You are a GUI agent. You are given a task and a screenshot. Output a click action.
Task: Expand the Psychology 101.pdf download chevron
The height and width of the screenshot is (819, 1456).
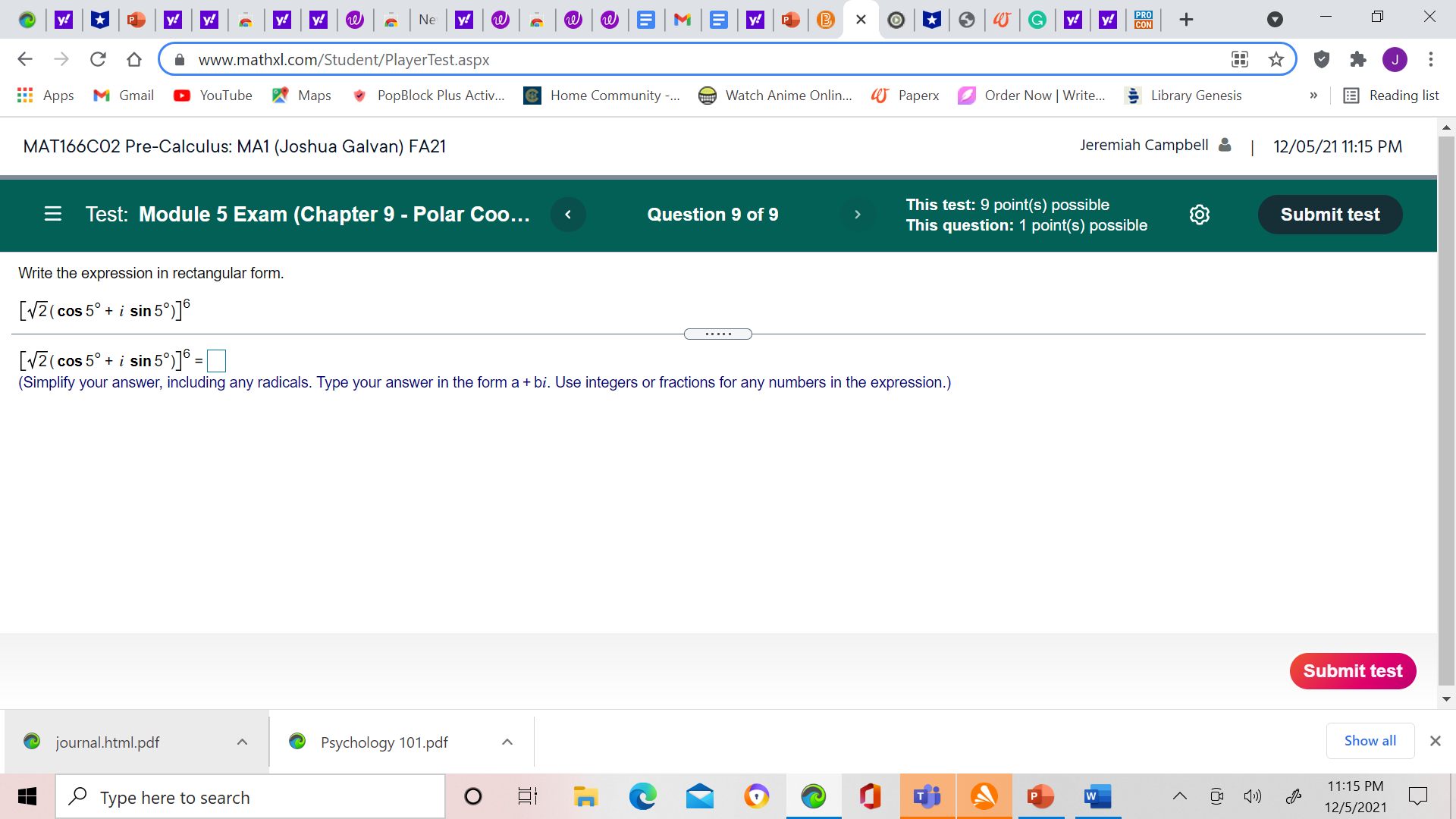coord(507,742)
